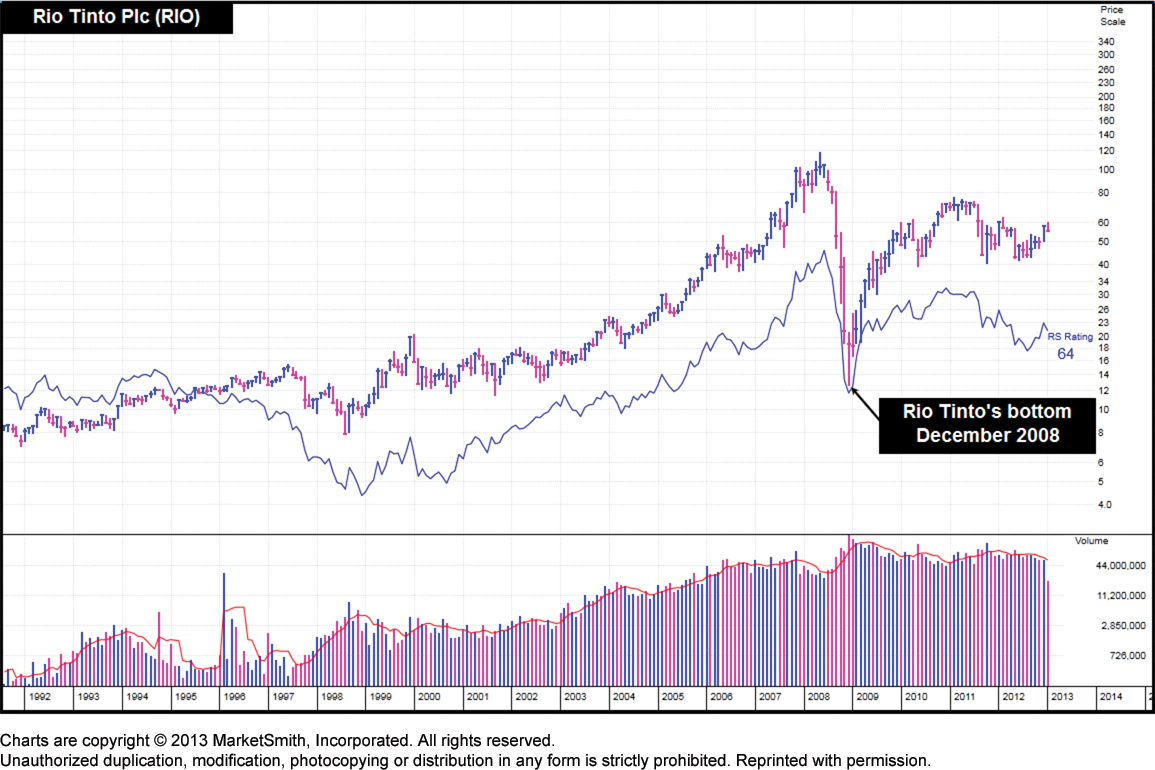Select the 200 price scale label
Screen dimensions: 1155x770
[1106, 97]
